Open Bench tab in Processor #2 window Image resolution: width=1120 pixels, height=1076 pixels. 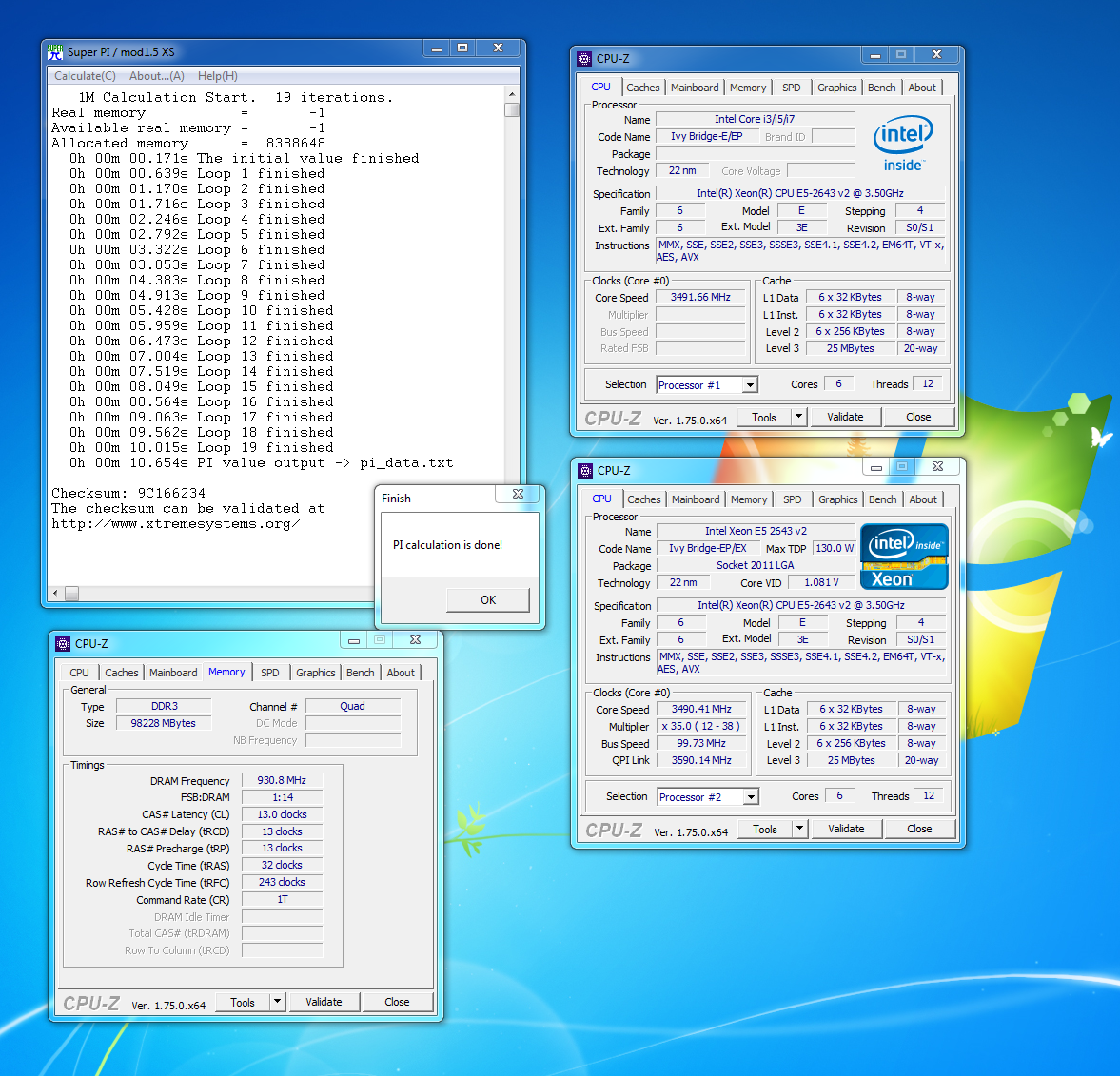point(882,499)
